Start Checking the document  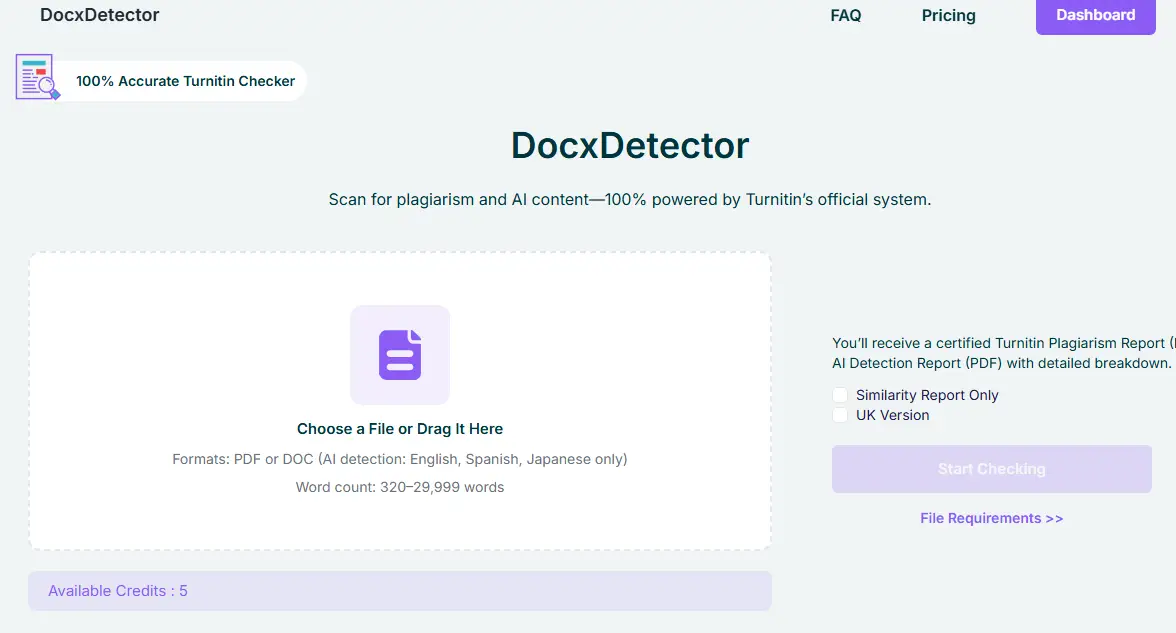point(992,469)
